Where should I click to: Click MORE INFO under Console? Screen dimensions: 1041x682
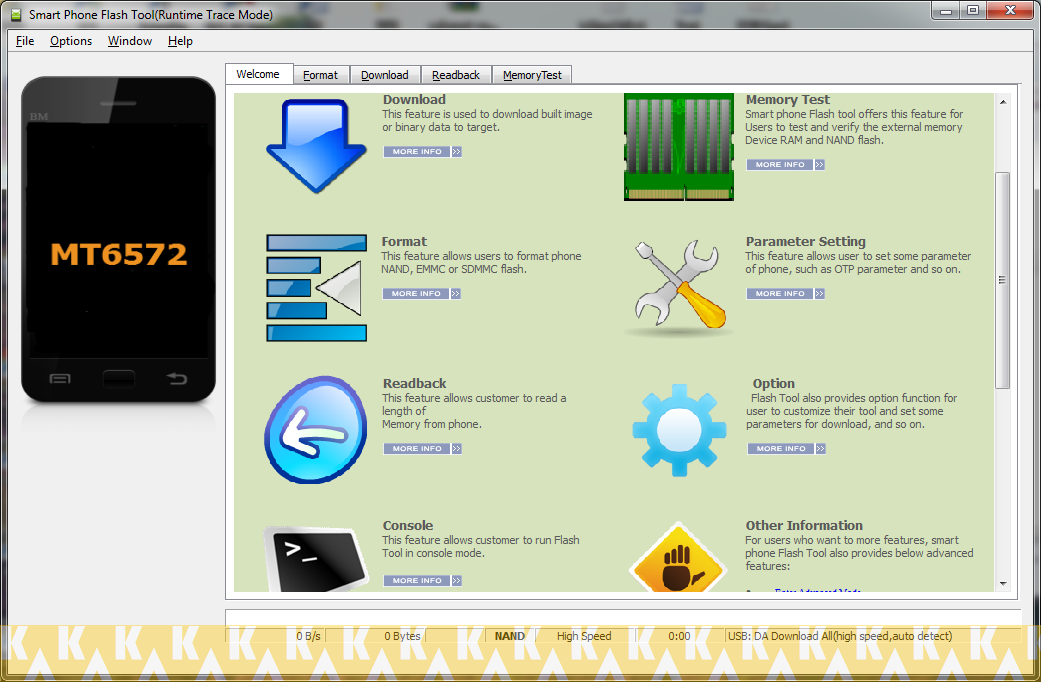(x=423, y=580)
